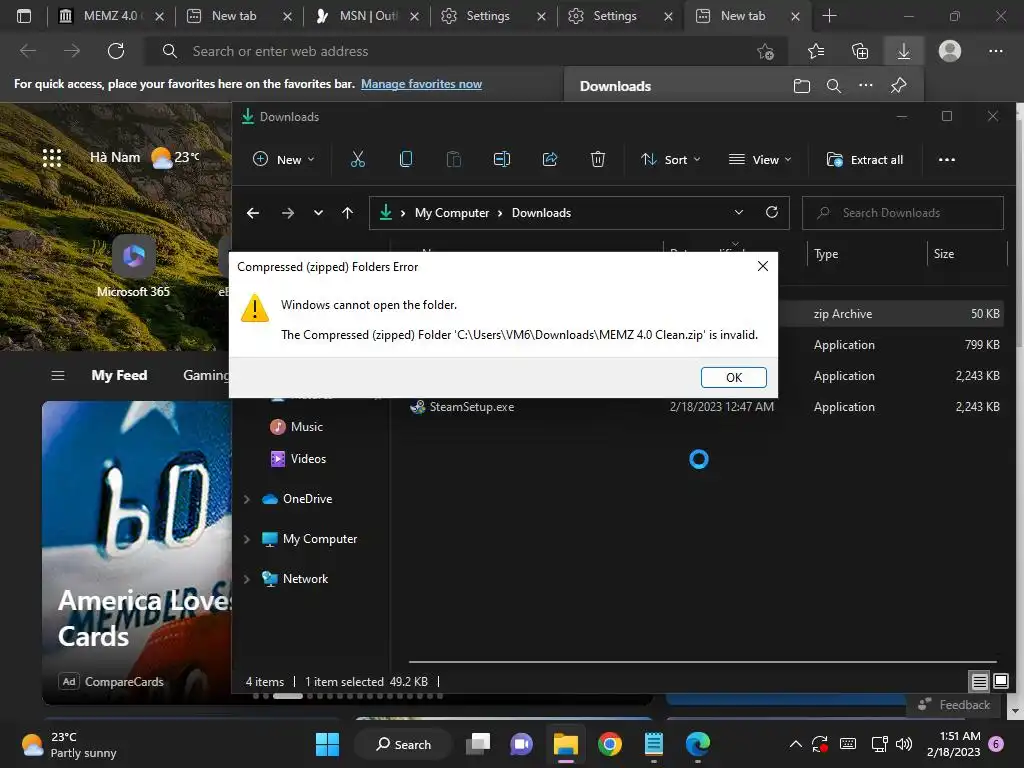Switch to large icons view layout
1024x768 pixels.
coord(1000,682)
